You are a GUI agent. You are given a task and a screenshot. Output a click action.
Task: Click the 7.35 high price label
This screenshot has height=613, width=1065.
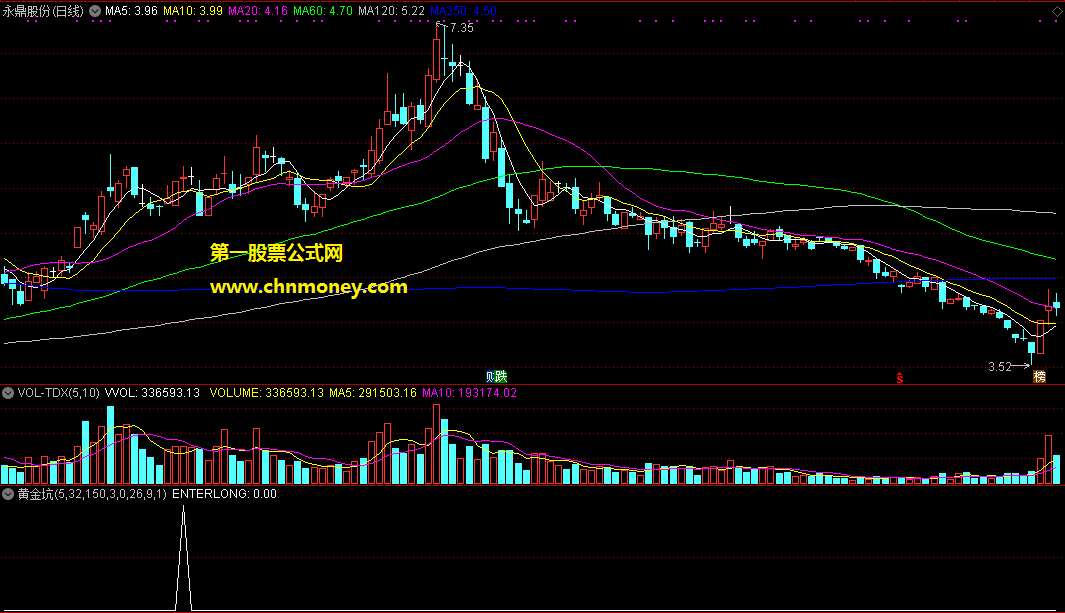(462, 28)
